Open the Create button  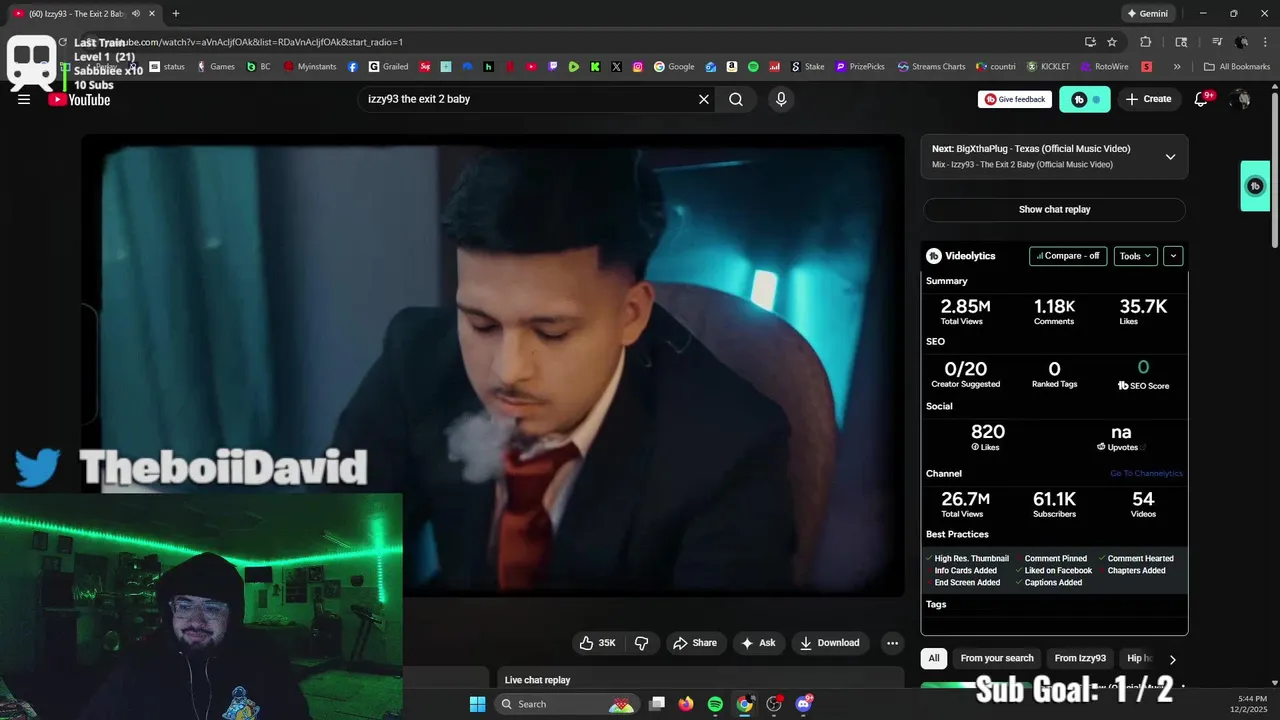point(1148,99)
